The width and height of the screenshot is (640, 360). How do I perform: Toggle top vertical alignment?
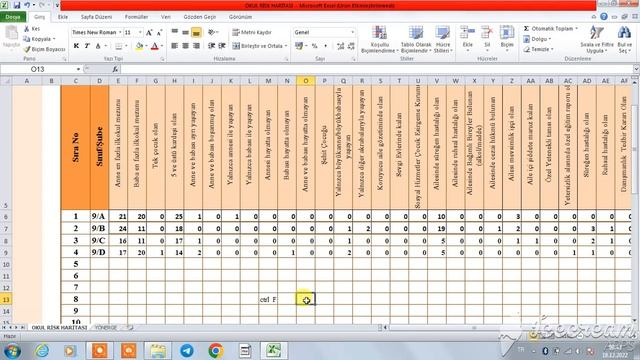pos(175,32)
